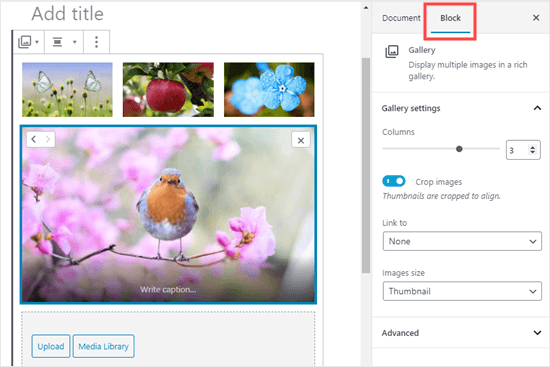Open the three-dot more options menu

coord(96,42)
